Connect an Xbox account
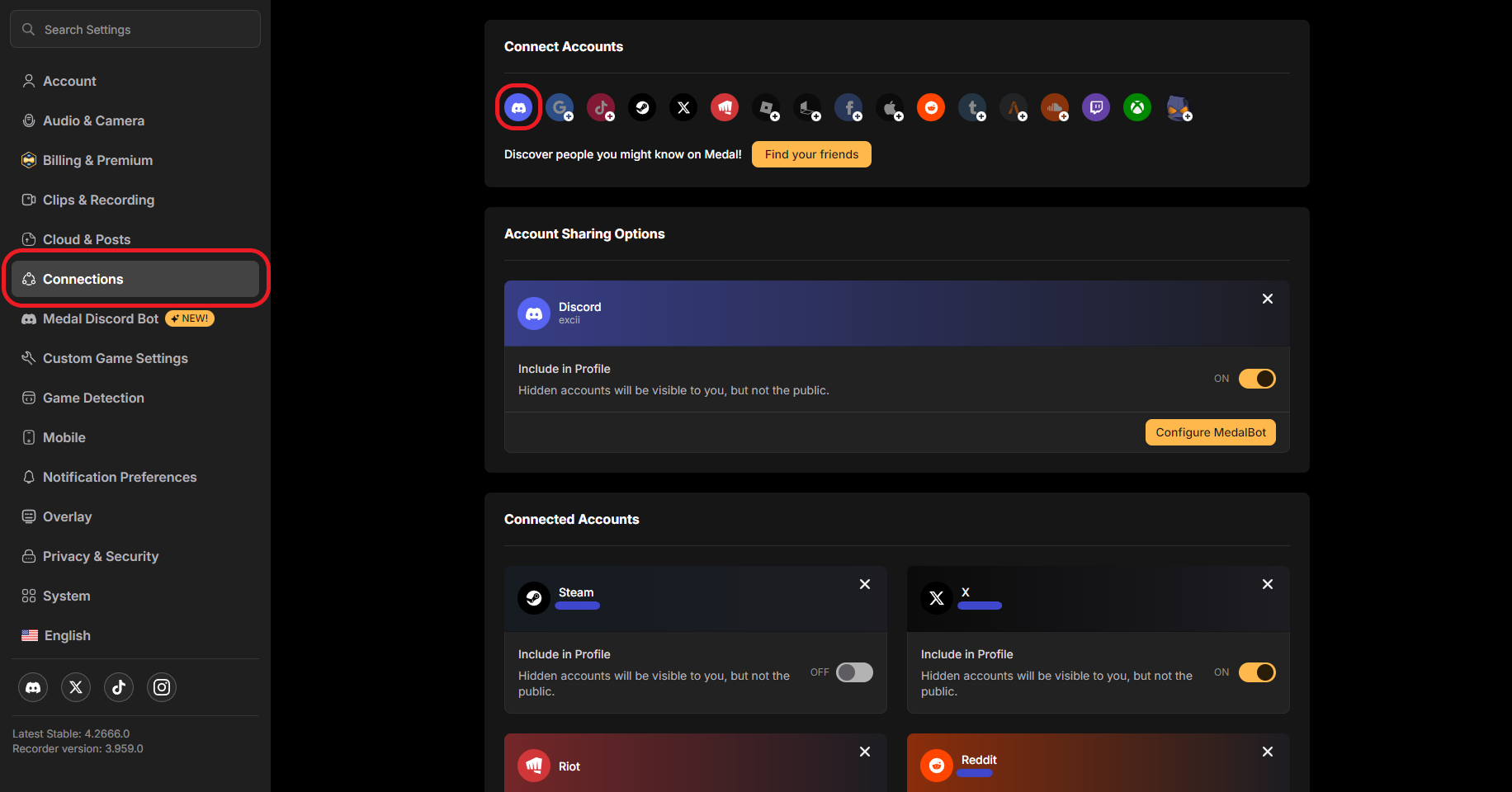 tap(1137, 107)
